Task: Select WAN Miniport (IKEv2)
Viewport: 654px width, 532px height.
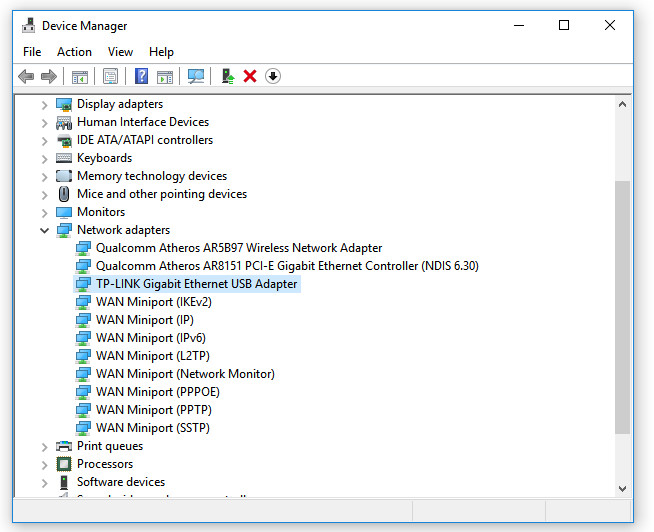Action: pos(154,302)
